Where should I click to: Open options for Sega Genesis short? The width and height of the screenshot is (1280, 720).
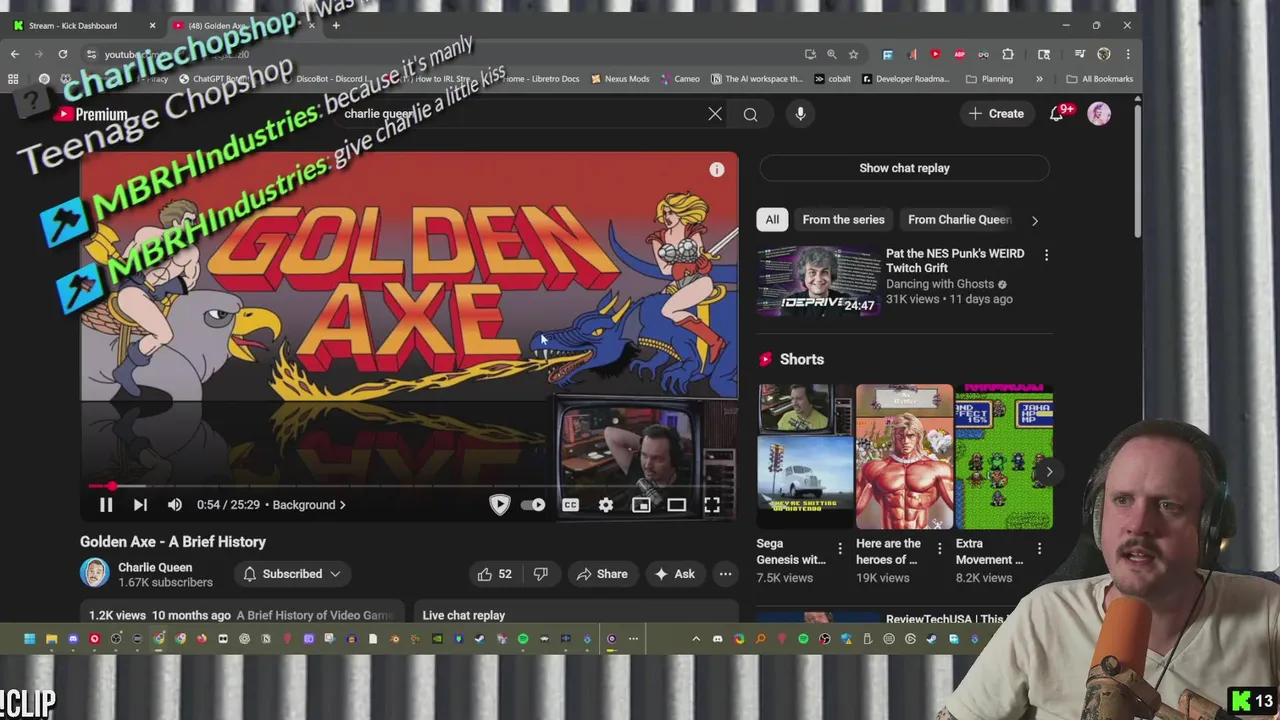840,548
